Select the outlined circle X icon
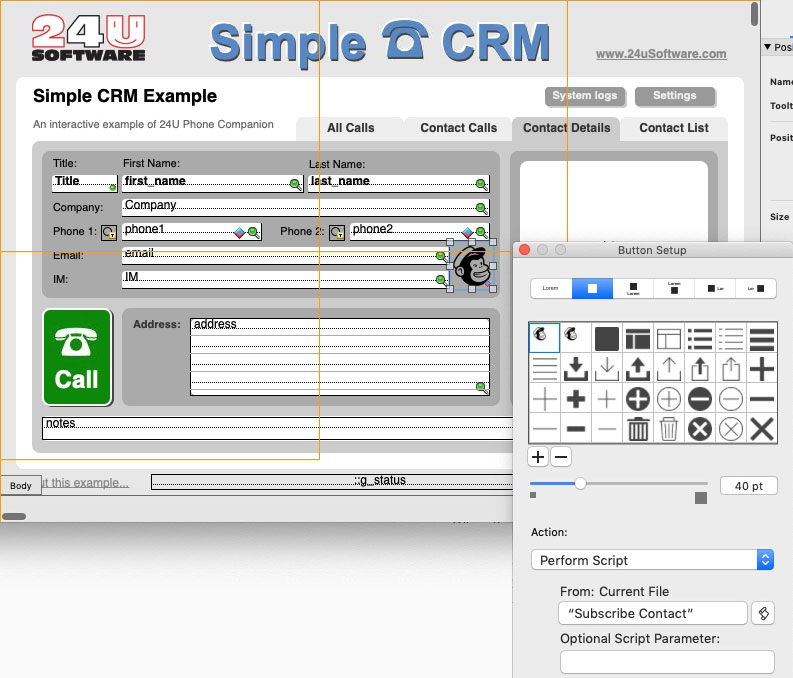This screenshot has width=793, height=678. [x=731, y=429]
